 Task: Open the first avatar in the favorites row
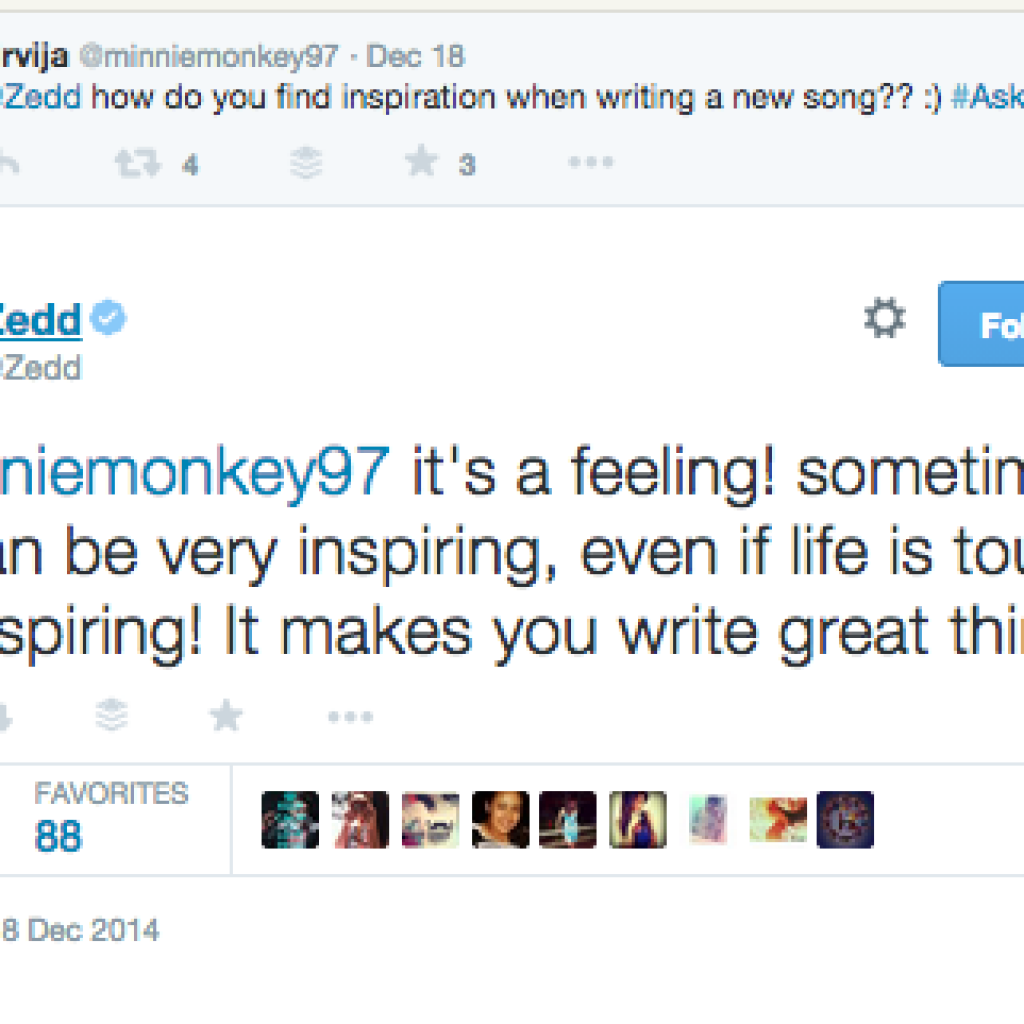290,820
